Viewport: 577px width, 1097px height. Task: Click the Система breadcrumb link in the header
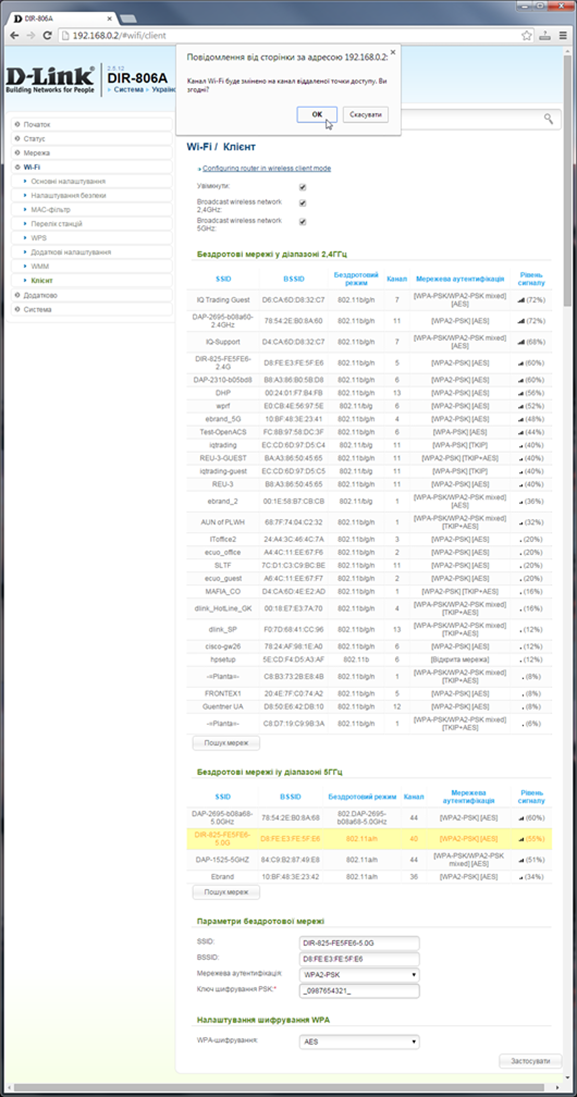point(129,90)
